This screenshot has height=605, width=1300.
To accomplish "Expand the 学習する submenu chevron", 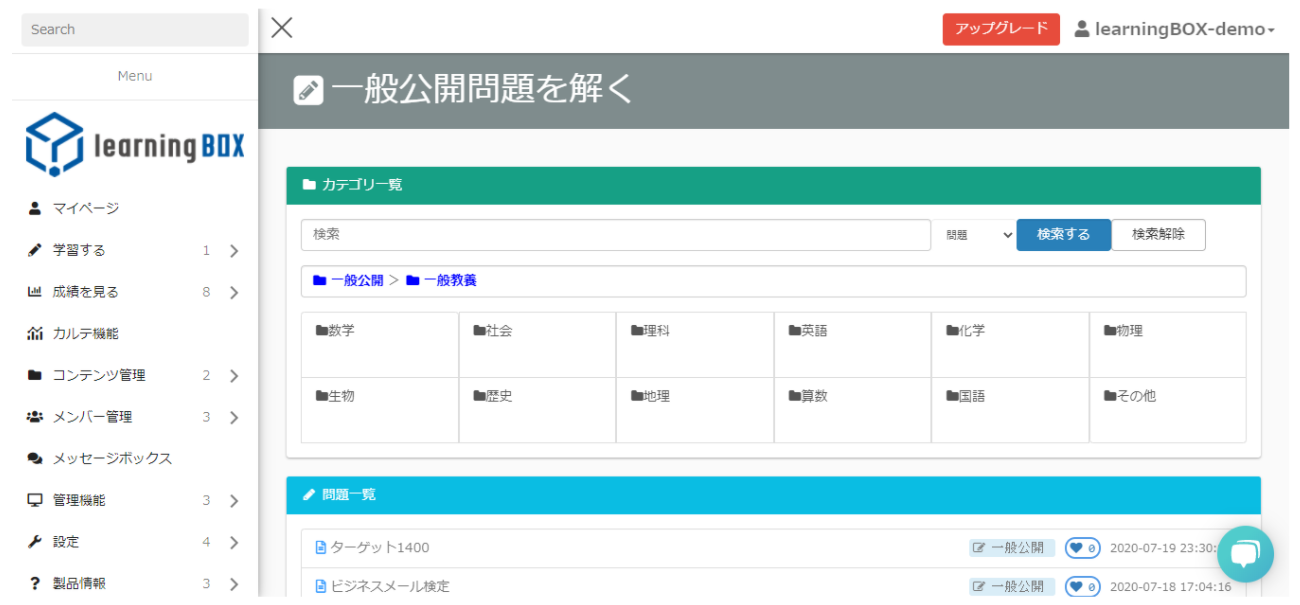I will tap(234, 251).
